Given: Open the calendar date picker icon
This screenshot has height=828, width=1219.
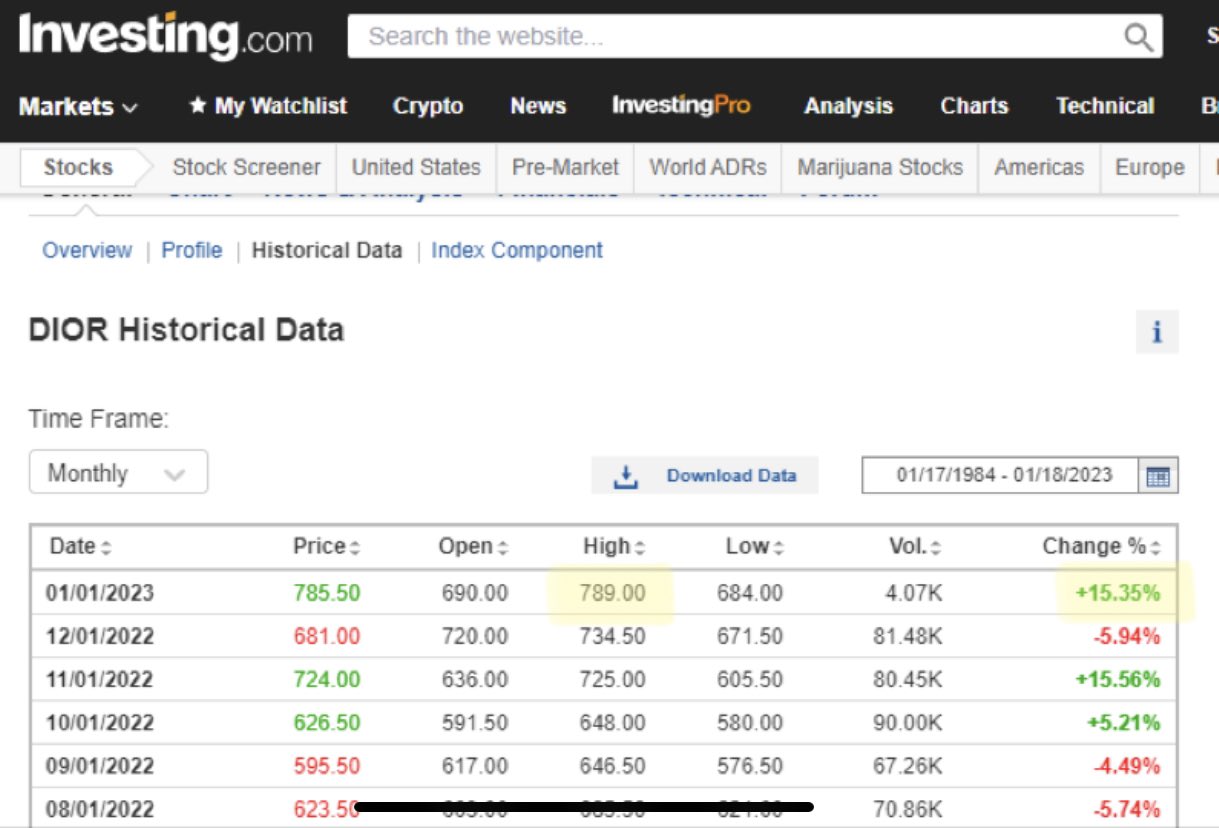Looking at the screenshot, I should point(1158,476).
